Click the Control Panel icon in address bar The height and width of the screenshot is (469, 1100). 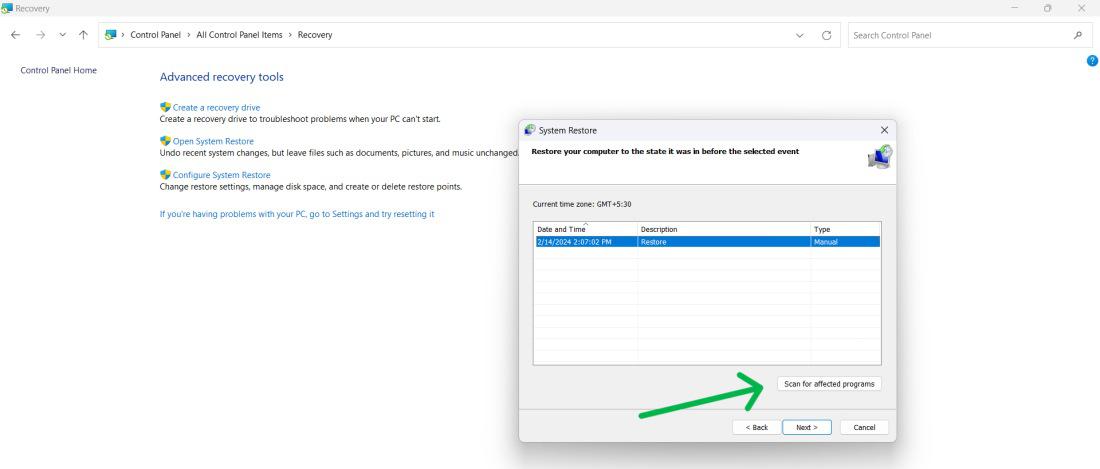coord(110,35)
